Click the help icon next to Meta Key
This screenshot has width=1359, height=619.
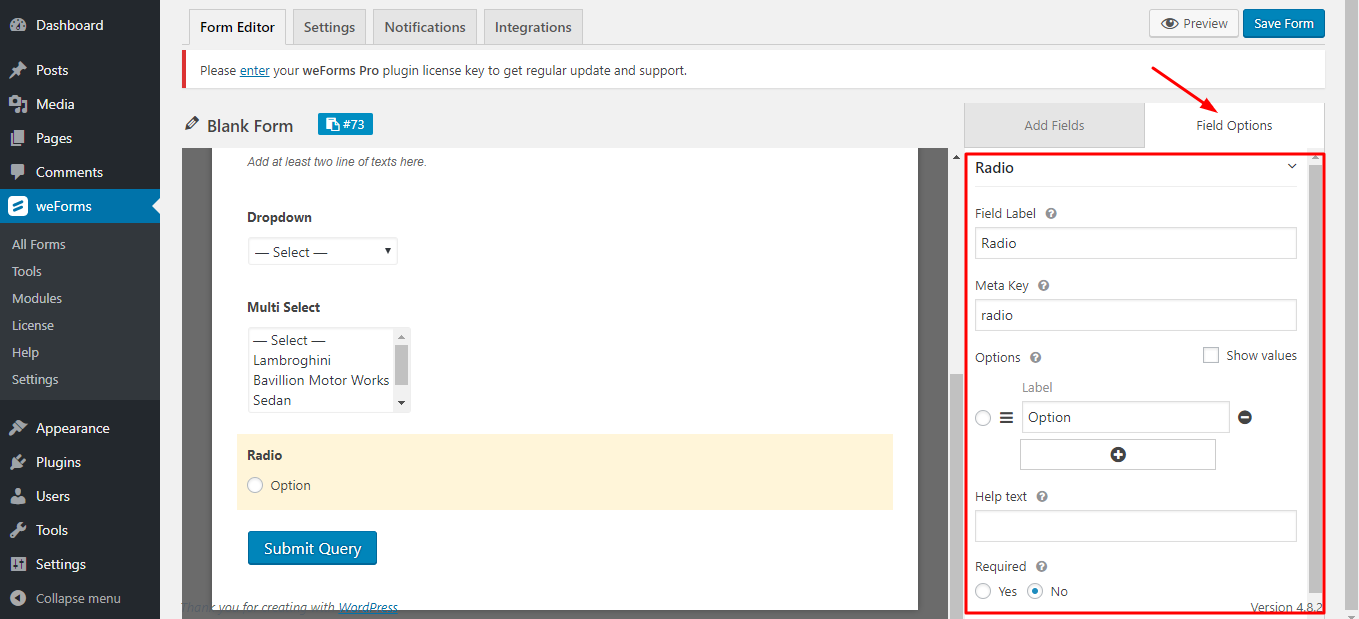[1043, 286]
